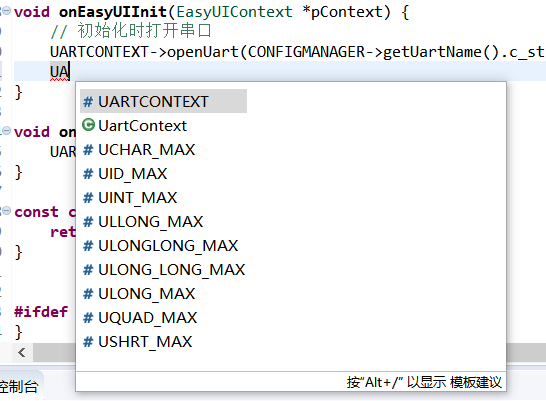Collapse the second void function fold marker

coord(7,131)
